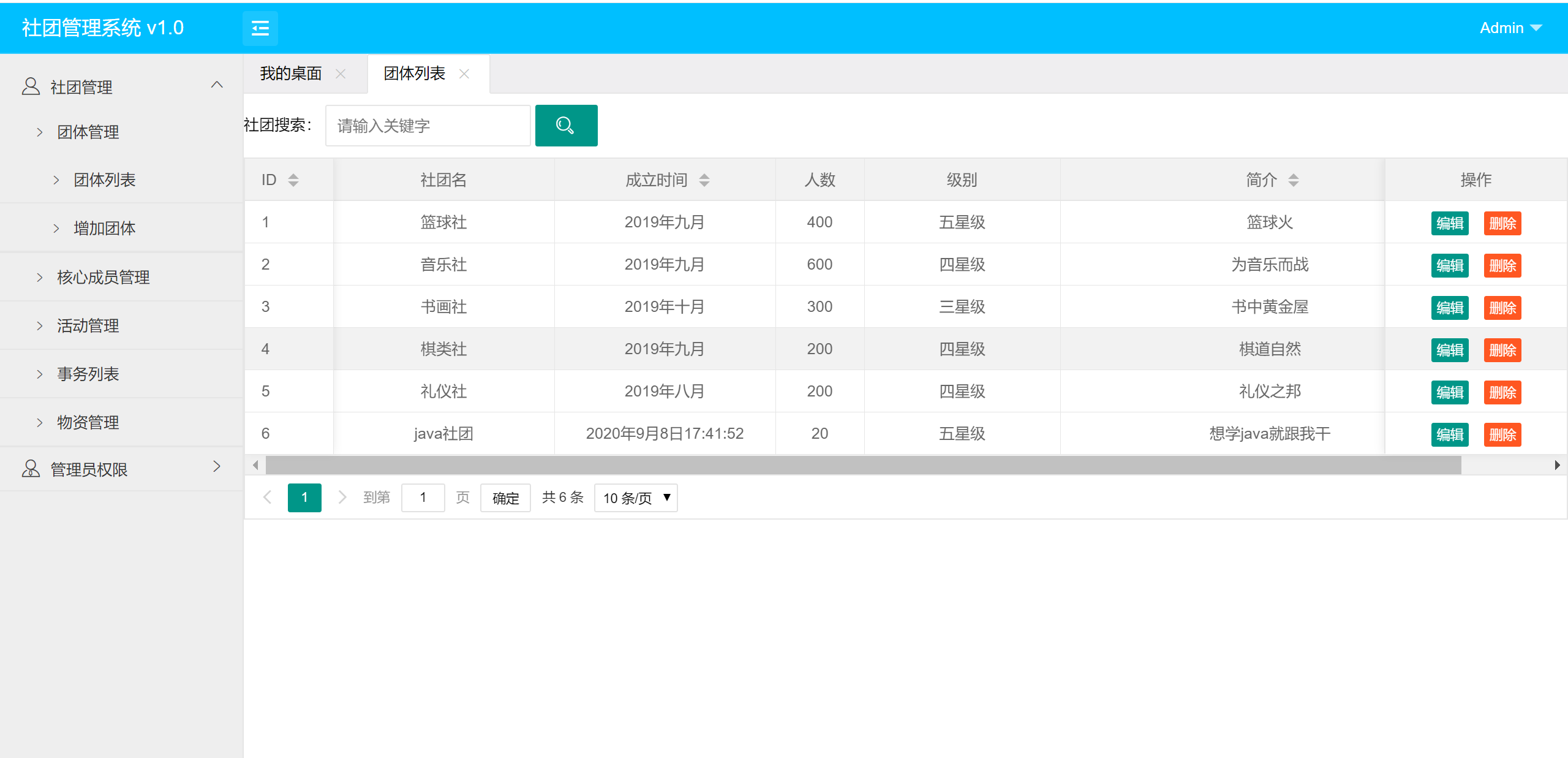Open 增加团体 in the sidebar
The width and height of the screenshot is (1568, 758).
pyautogui.click(x=104, y=228)
